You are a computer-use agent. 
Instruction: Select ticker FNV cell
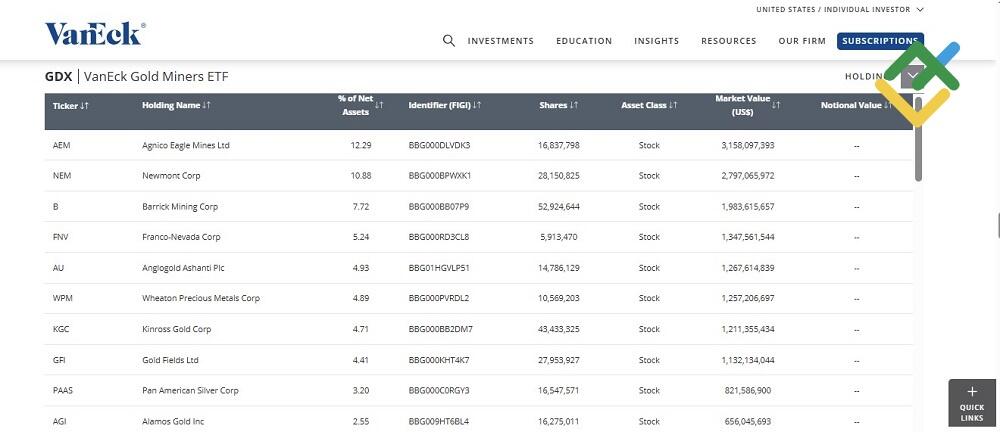[61, 237]
